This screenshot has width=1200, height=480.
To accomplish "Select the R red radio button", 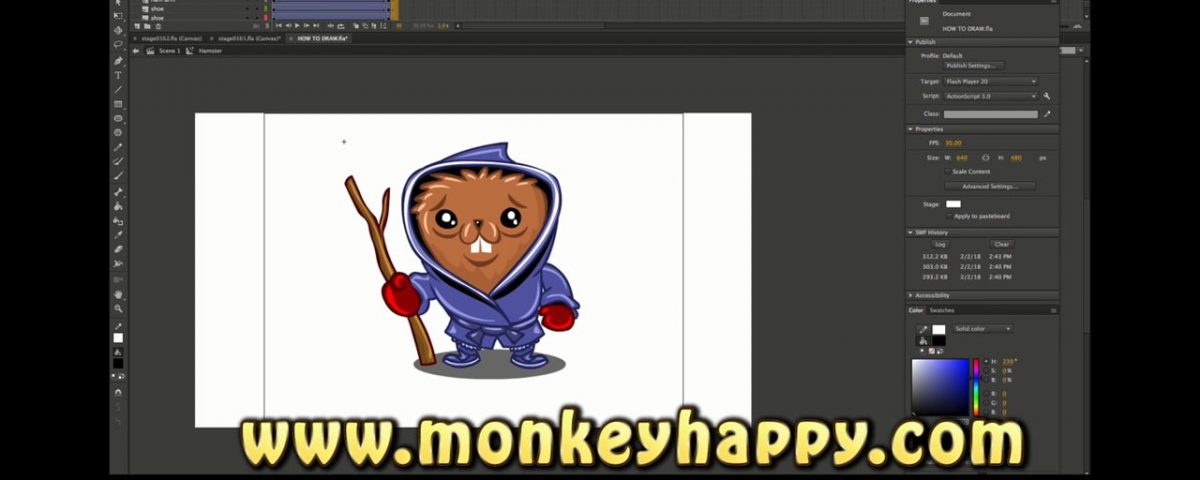I will tap(986, 394).
